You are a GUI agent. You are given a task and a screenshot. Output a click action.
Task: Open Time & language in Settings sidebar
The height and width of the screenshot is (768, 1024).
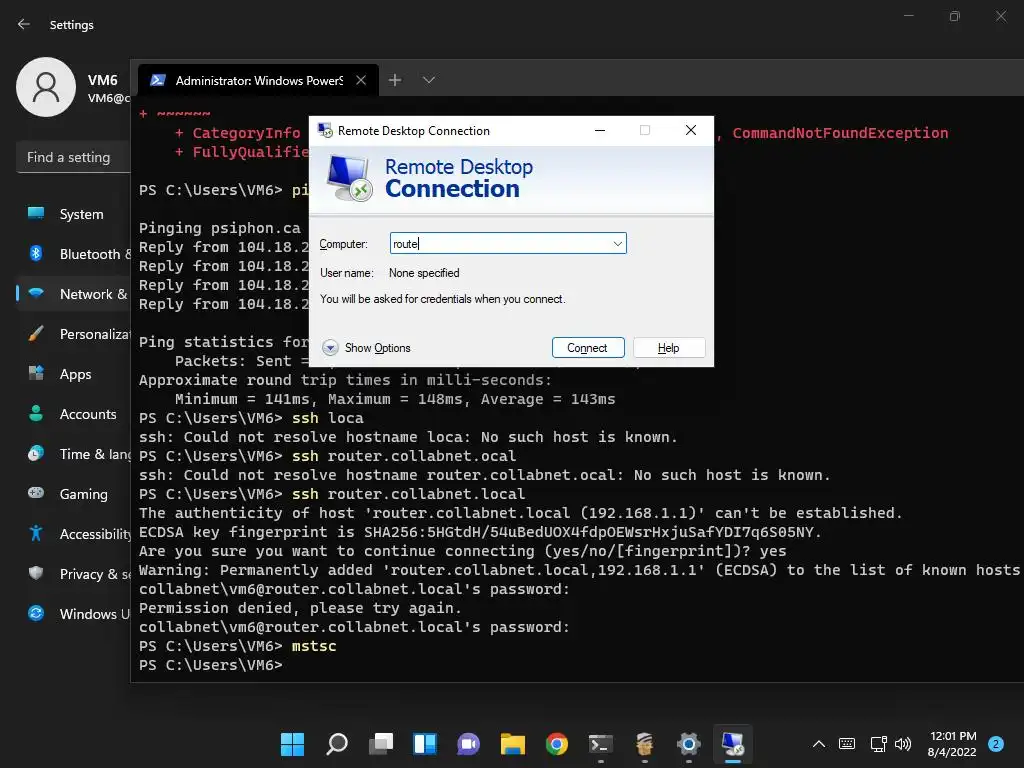click(x=73, y=454)
